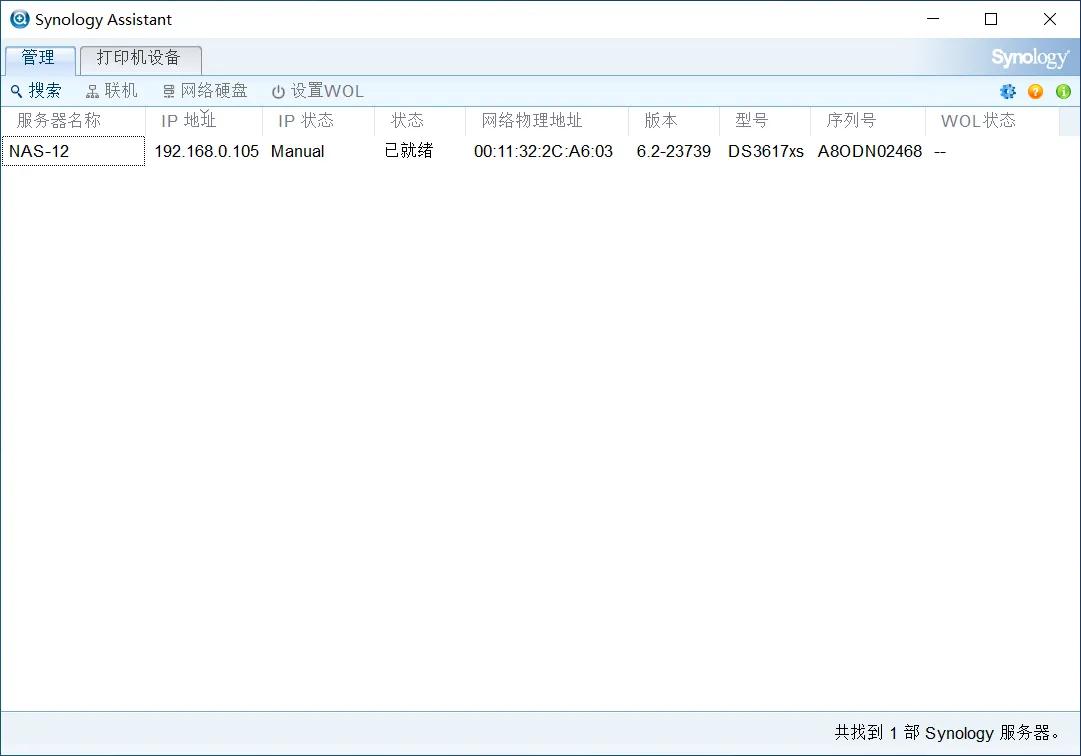Viewport: 1081px width, 756px height.
Task: Click the serial number A8ODN02468 cell
Action: tap(869, 151)
